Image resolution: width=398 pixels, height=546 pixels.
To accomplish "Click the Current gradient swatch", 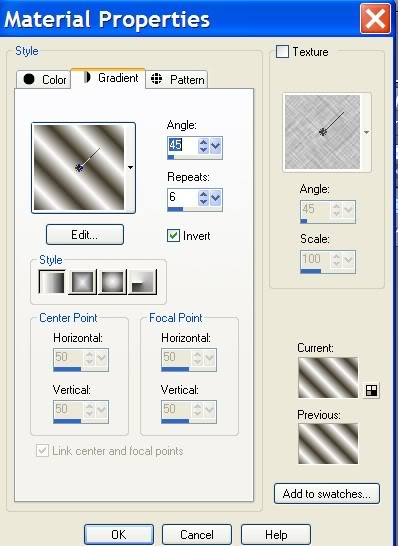I will click(x=328, y=377).
